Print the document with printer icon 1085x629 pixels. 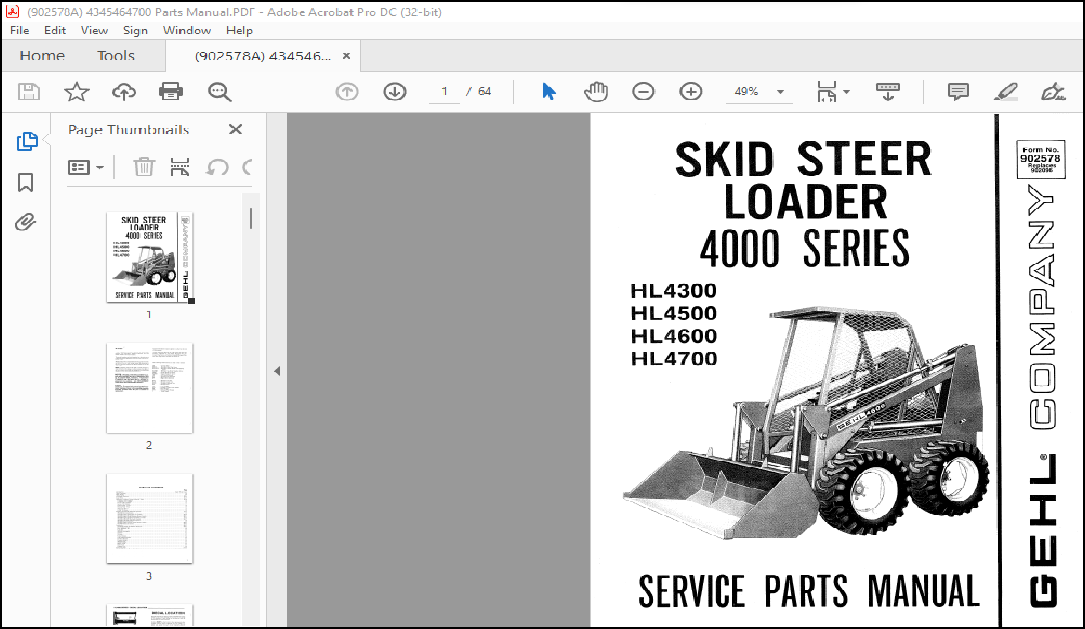pyautogui.click(x=171, y=91)
